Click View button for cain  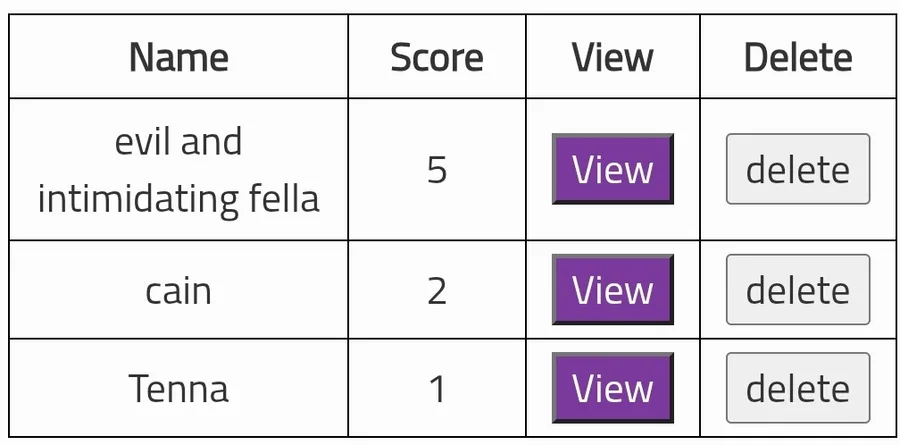pyautogui.click(x=612, y=289)
